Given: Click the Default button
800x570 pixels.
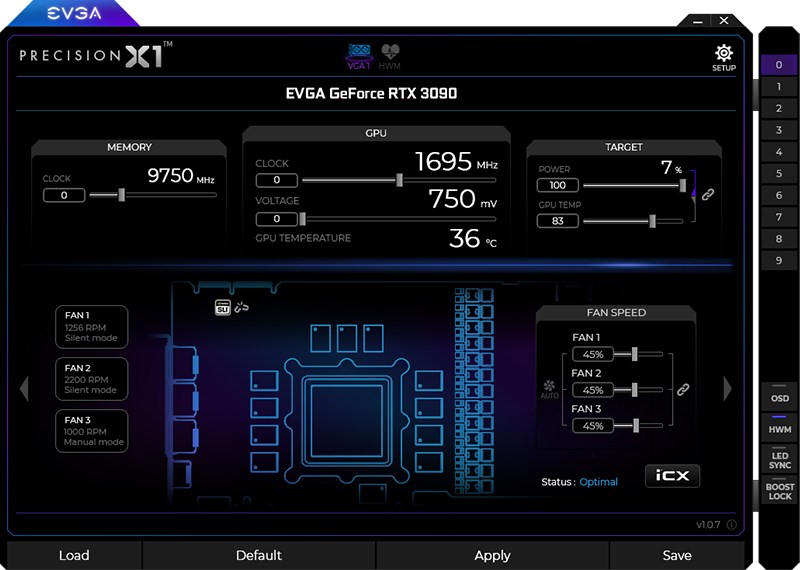Looking at the screenshot, I should (x=259, y=555).
